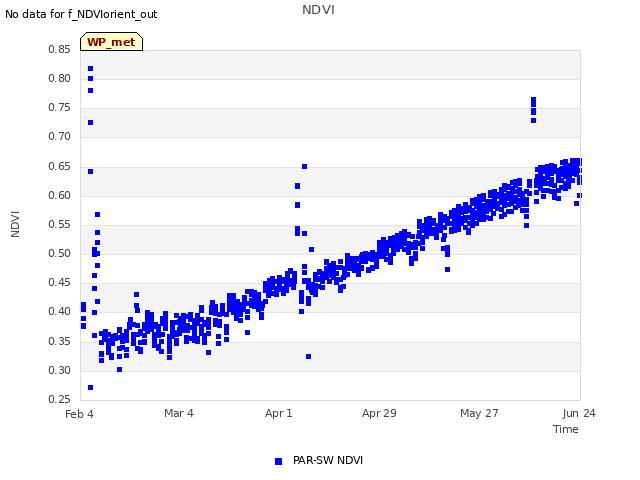
Task: Click the 0.80 y-axis tick label
Action: click(x=60, y=78)
